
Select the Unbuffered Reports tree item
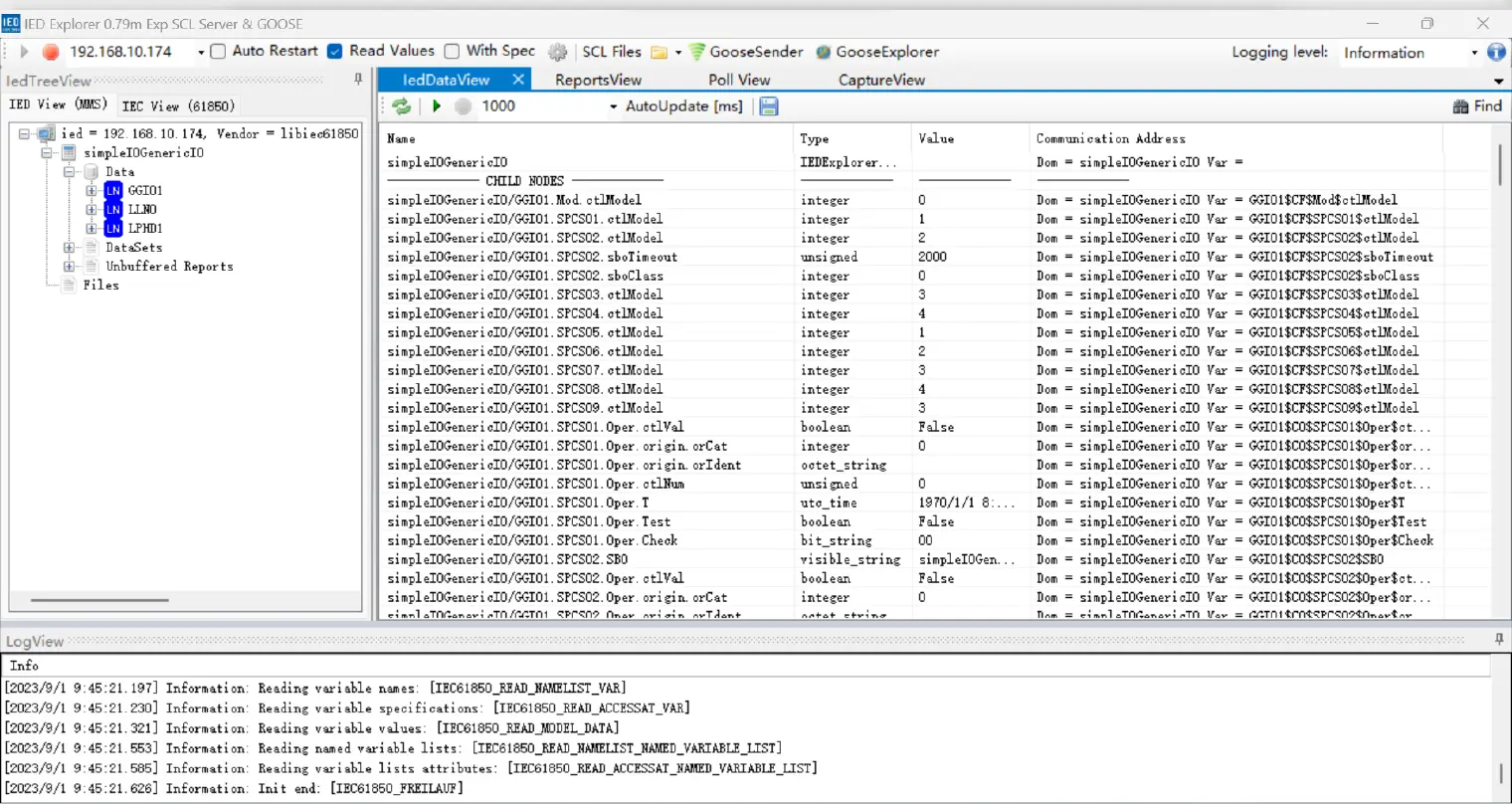coord(170,266)
